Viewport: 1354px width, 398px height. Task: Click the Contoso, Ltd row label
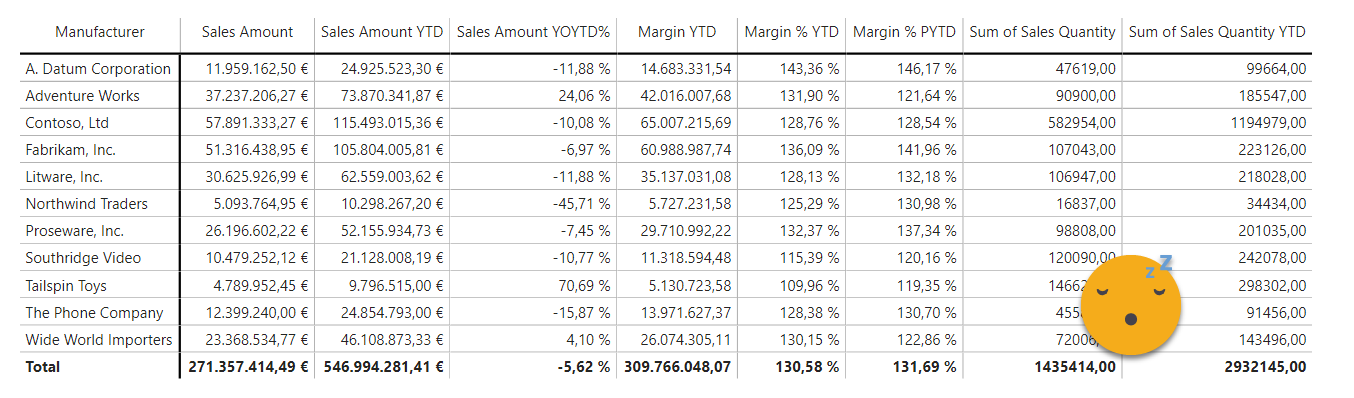(x=67, y=123)
